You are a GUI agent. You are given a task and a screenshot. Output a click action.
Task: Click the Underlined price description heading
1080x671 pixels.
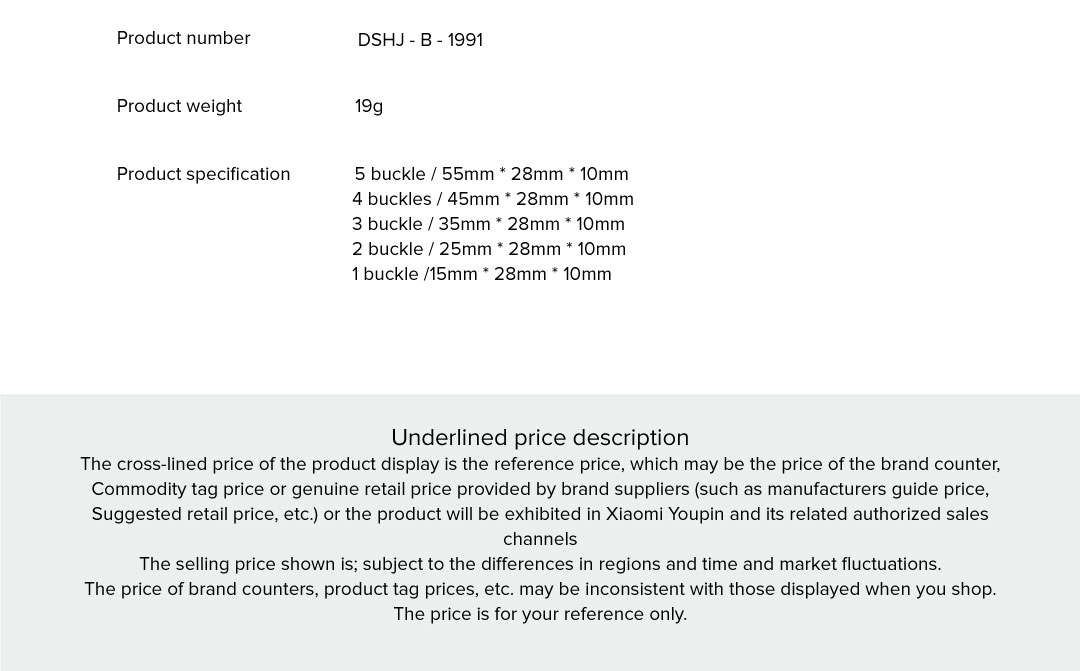(x=540, y=438)
